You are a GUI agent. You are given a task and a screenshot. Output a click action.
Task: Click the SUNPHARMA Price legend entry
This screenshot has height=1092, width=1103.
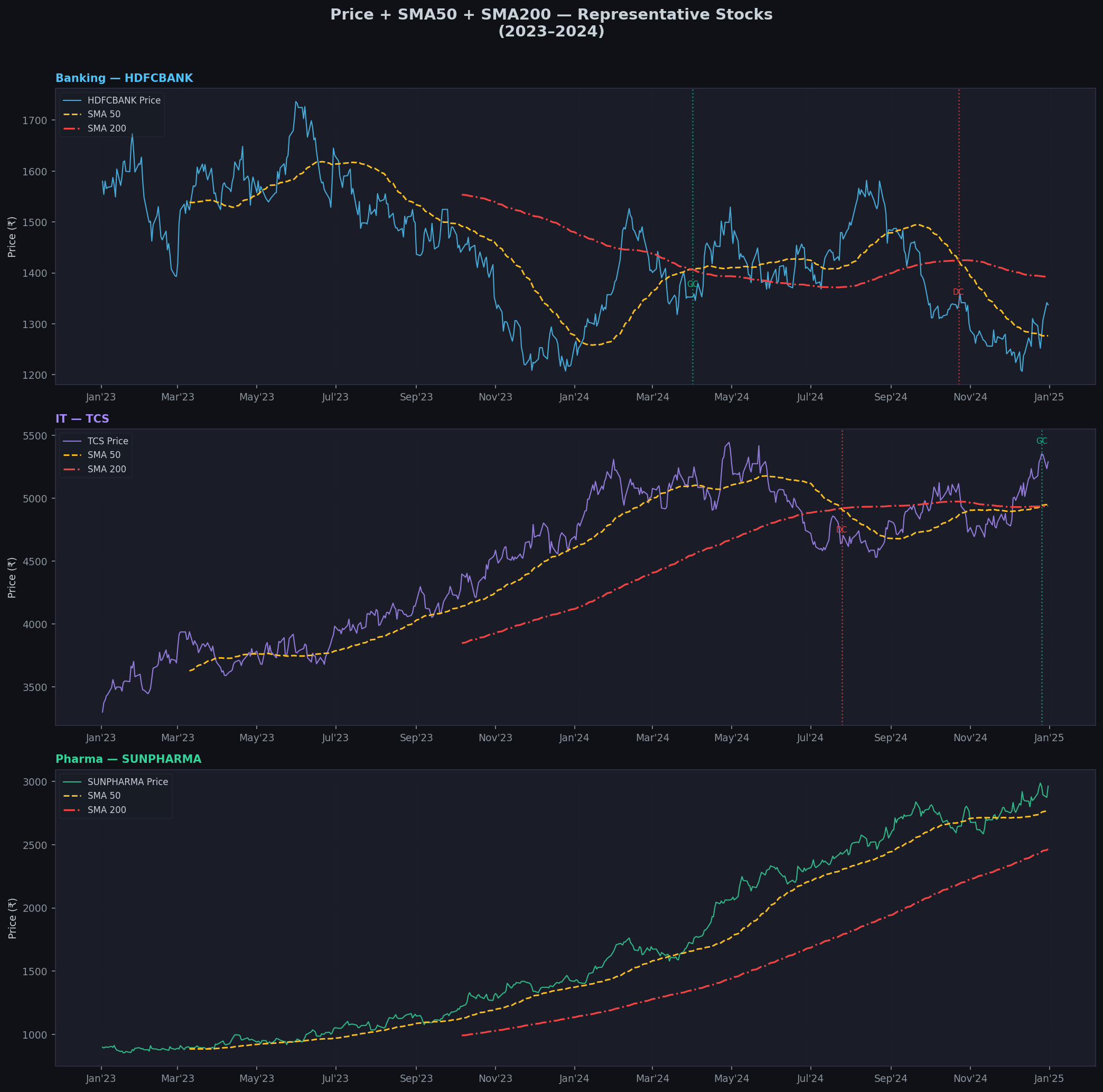(127, 782)
